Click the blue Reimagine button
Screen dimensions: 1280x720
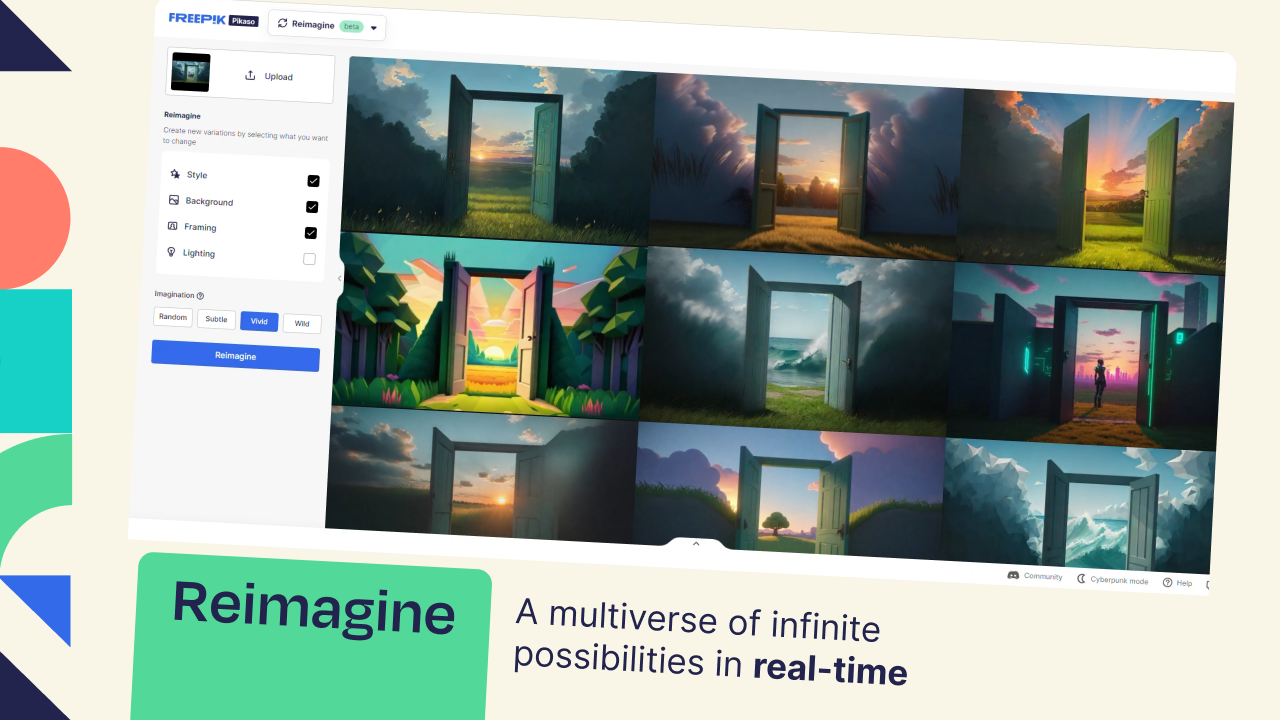coord(235,356)
